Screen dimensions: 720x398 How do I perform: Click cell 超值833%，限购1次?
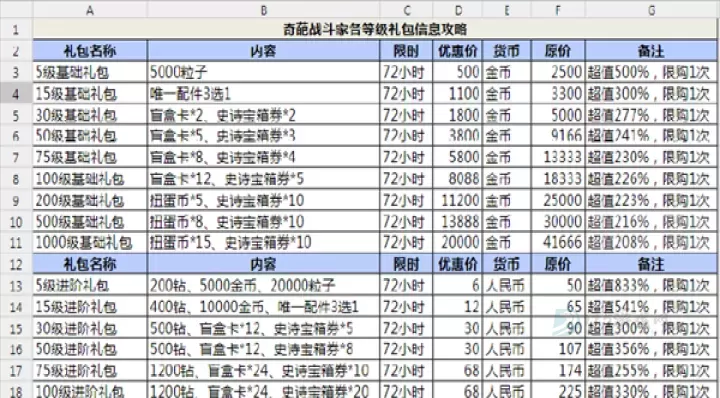[651, 286]
